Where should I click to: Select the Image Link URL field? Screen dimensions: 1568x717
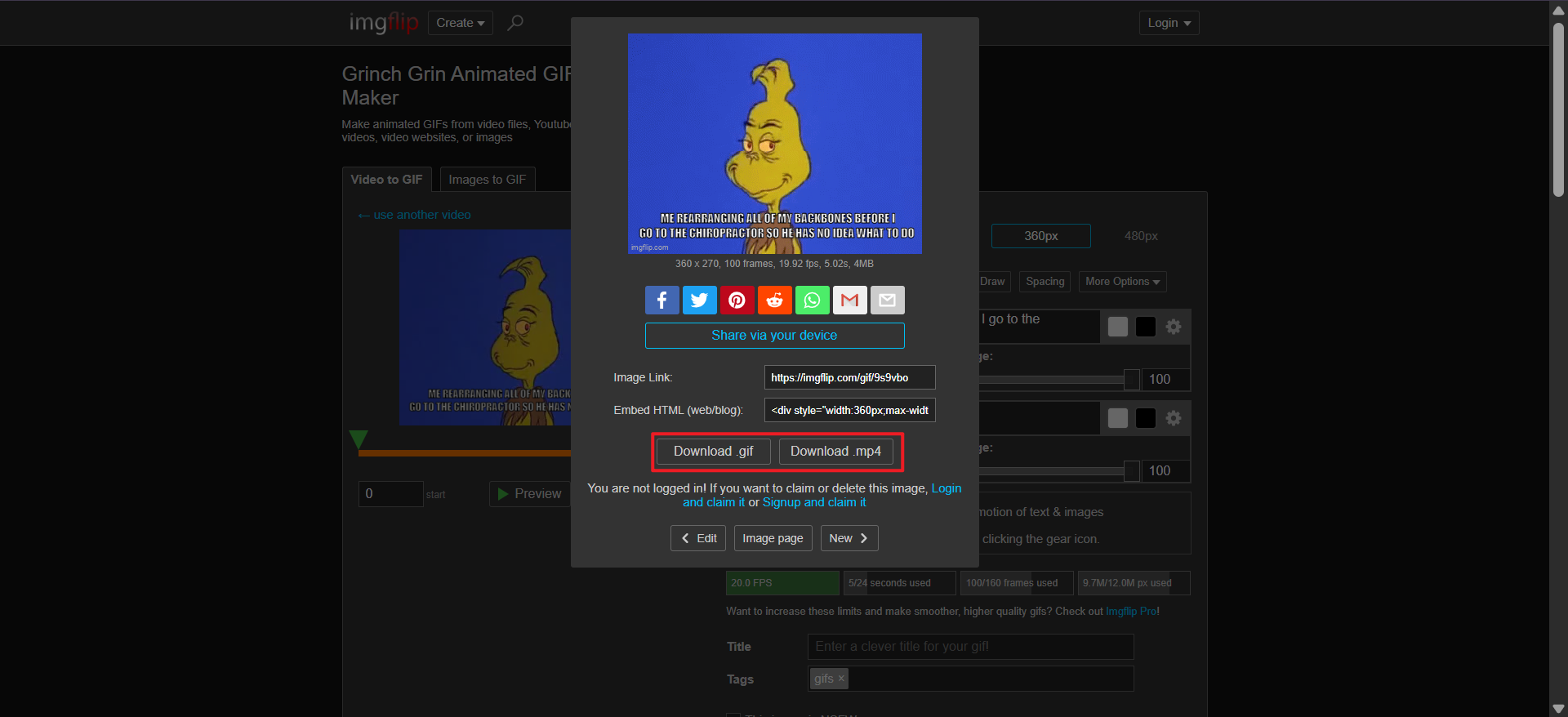[x=849, y=377]
